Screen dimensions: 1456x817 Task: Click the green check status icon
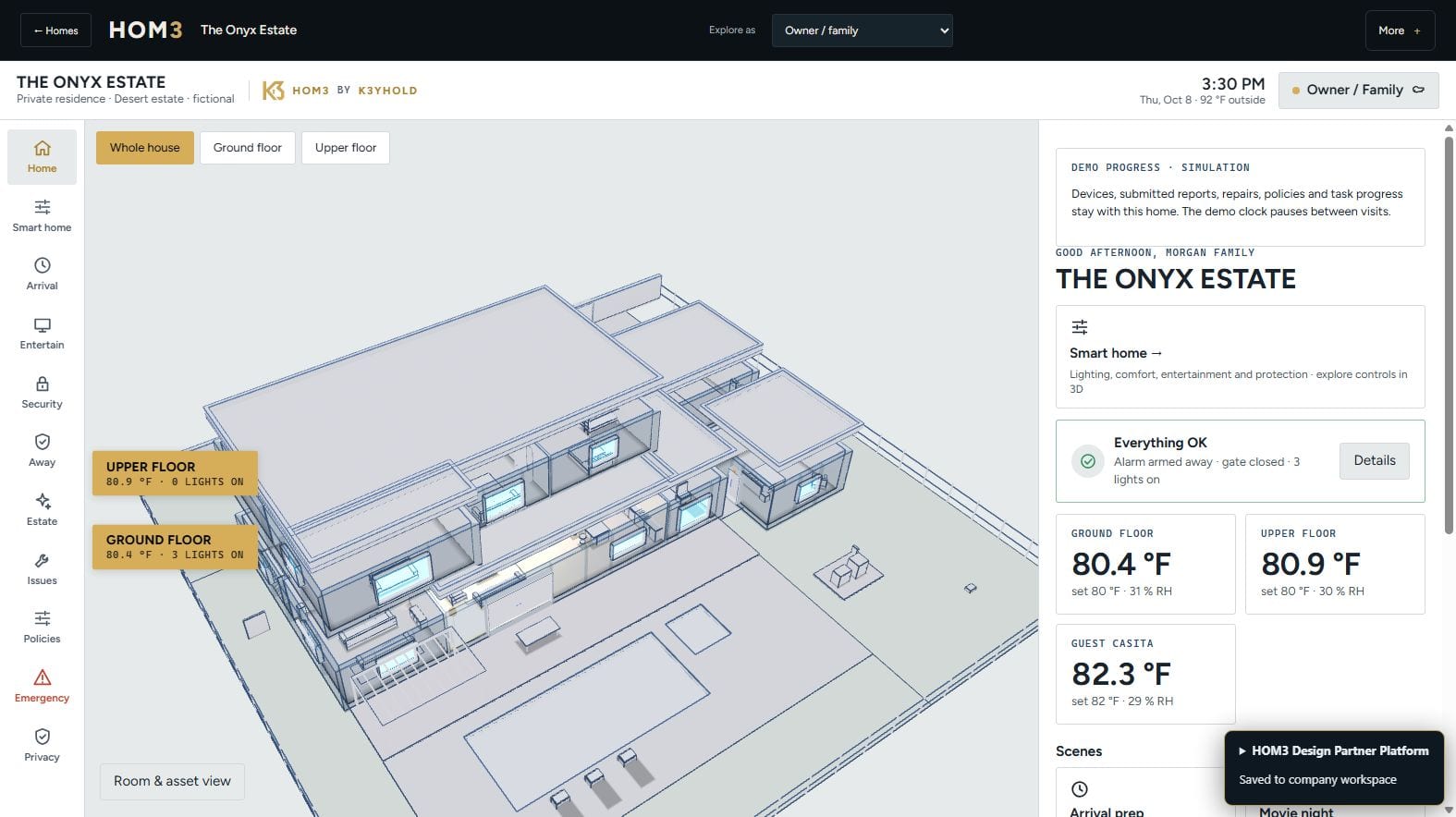pyautogui.click(x=1088, y=461)
